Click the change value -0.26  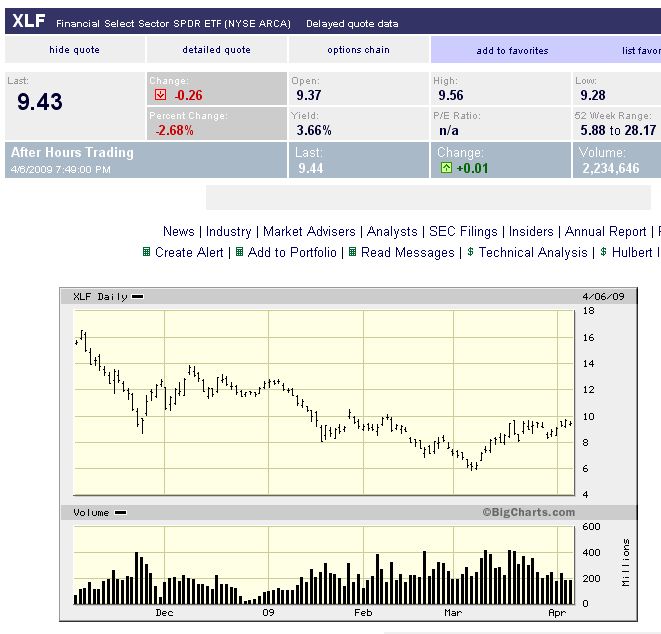[x=188, y=95]
